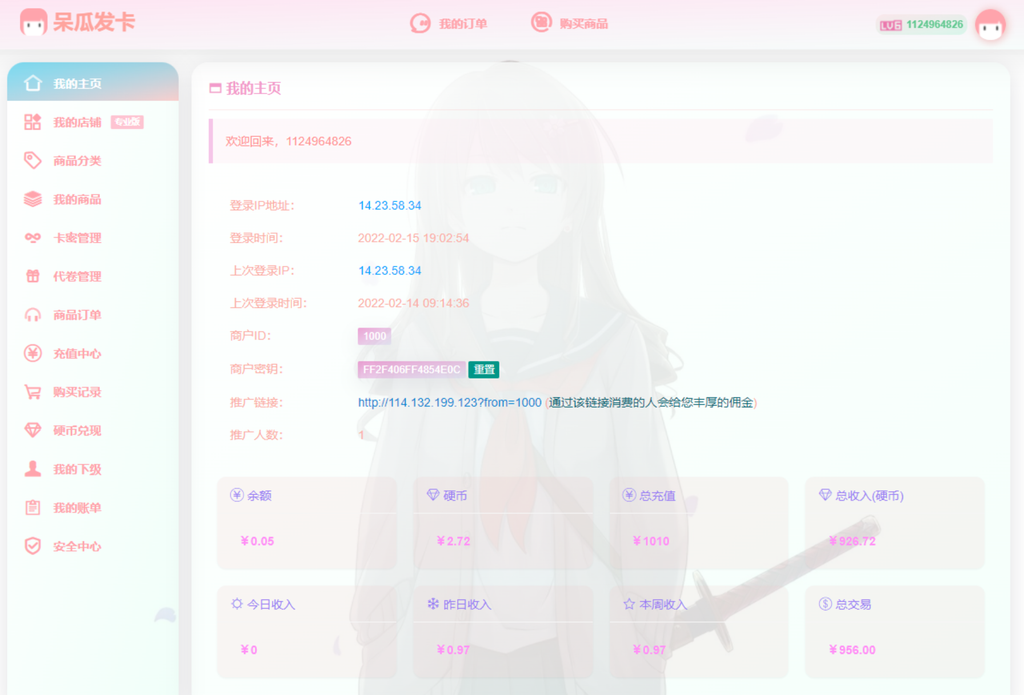Click the 总交易 dollar icon
This screenshot has width=1024, height=695.
825,604
